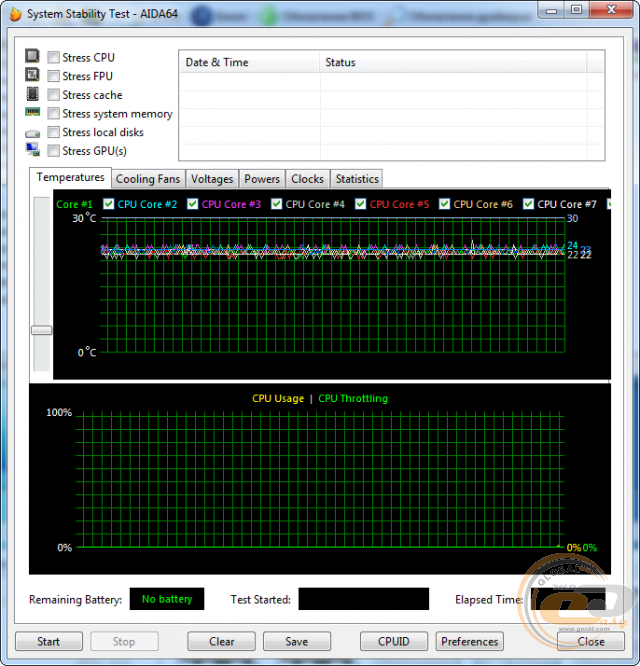640x666 pixels.
Task: Click the Status column header
Action: (x=453, y=62)
